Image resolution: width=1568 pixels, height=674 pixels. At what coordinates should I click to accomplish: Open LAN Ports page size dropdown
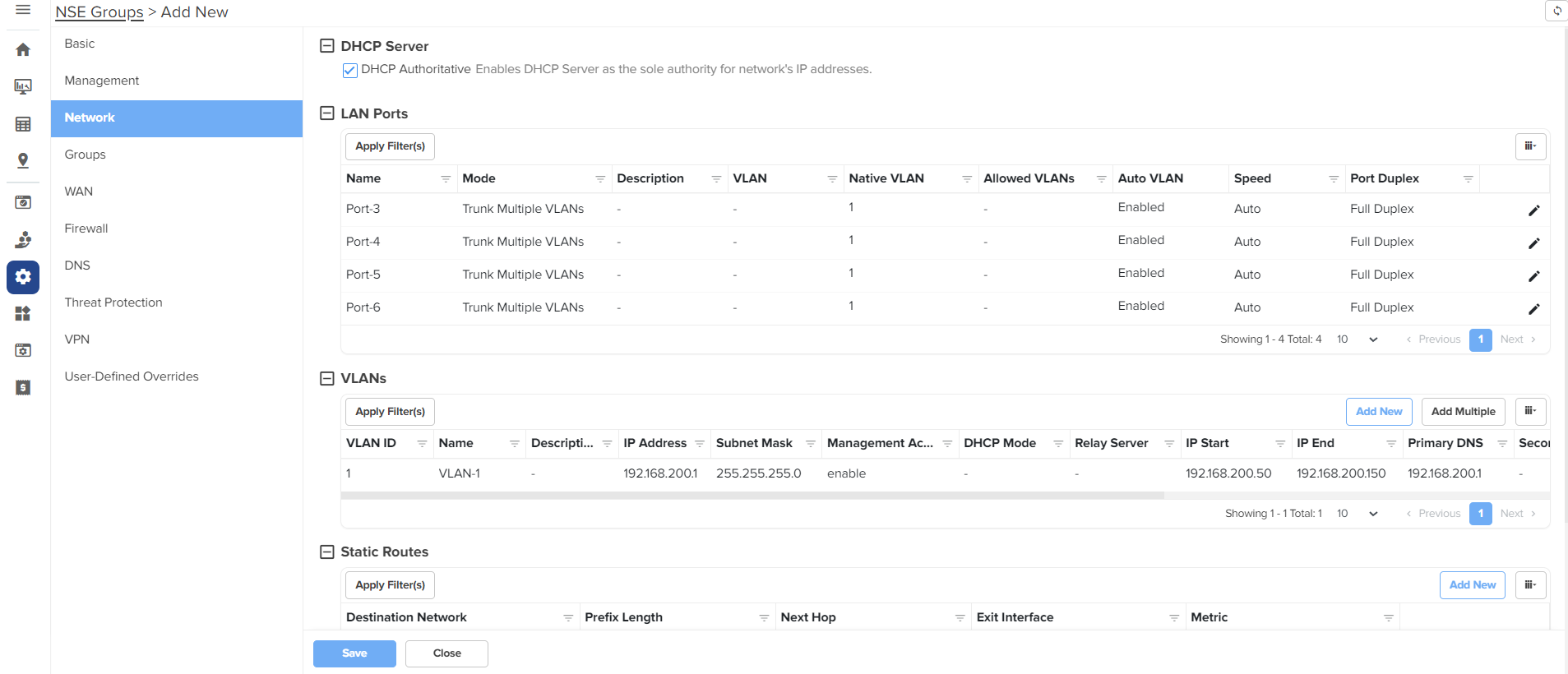point(1357,339)
